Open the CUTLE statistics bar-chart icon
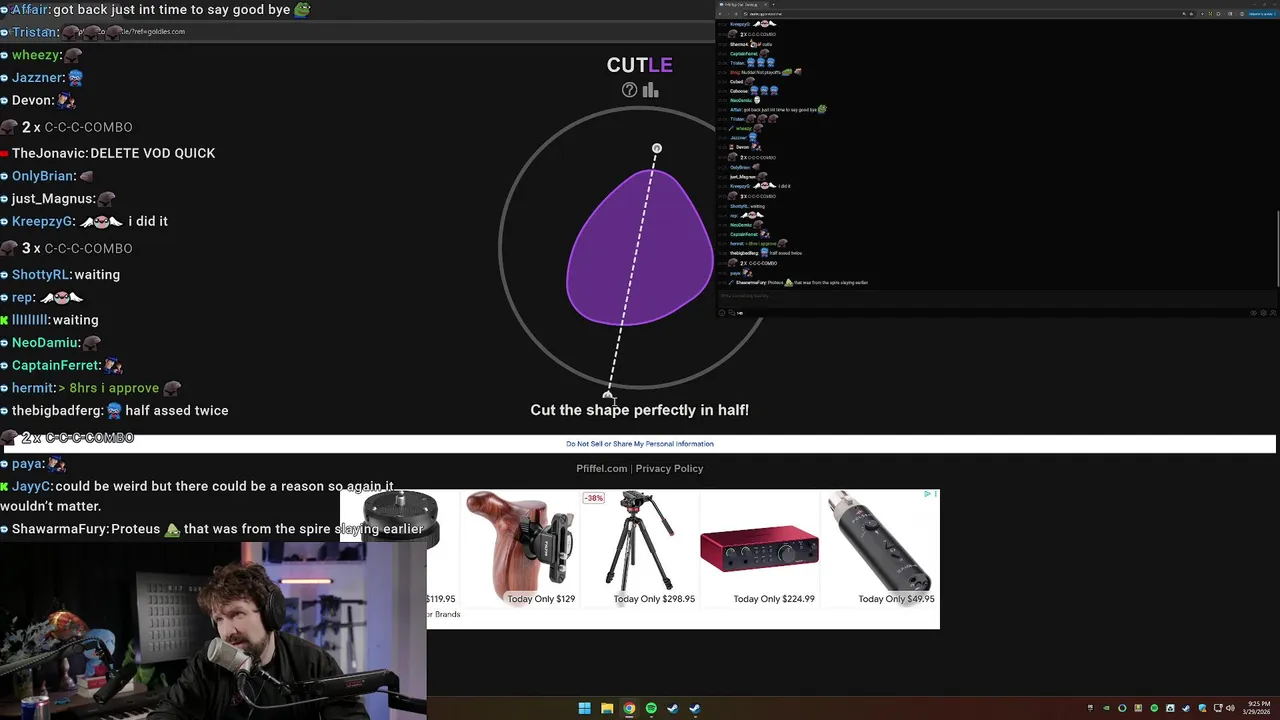 (x=650, y=90)
